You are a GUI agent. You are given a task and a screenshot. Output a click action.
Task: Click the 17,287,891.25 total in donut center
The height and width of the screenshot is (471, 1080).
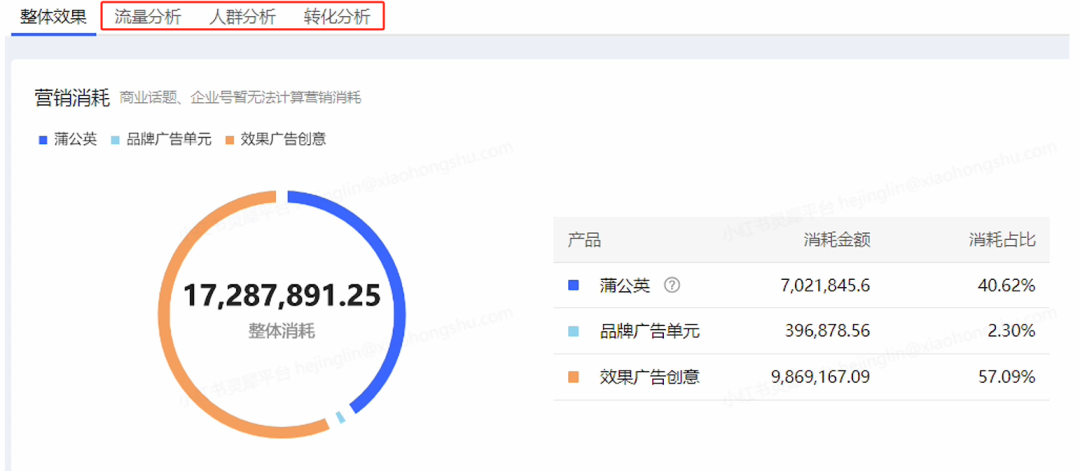click(x=281, y=296)
